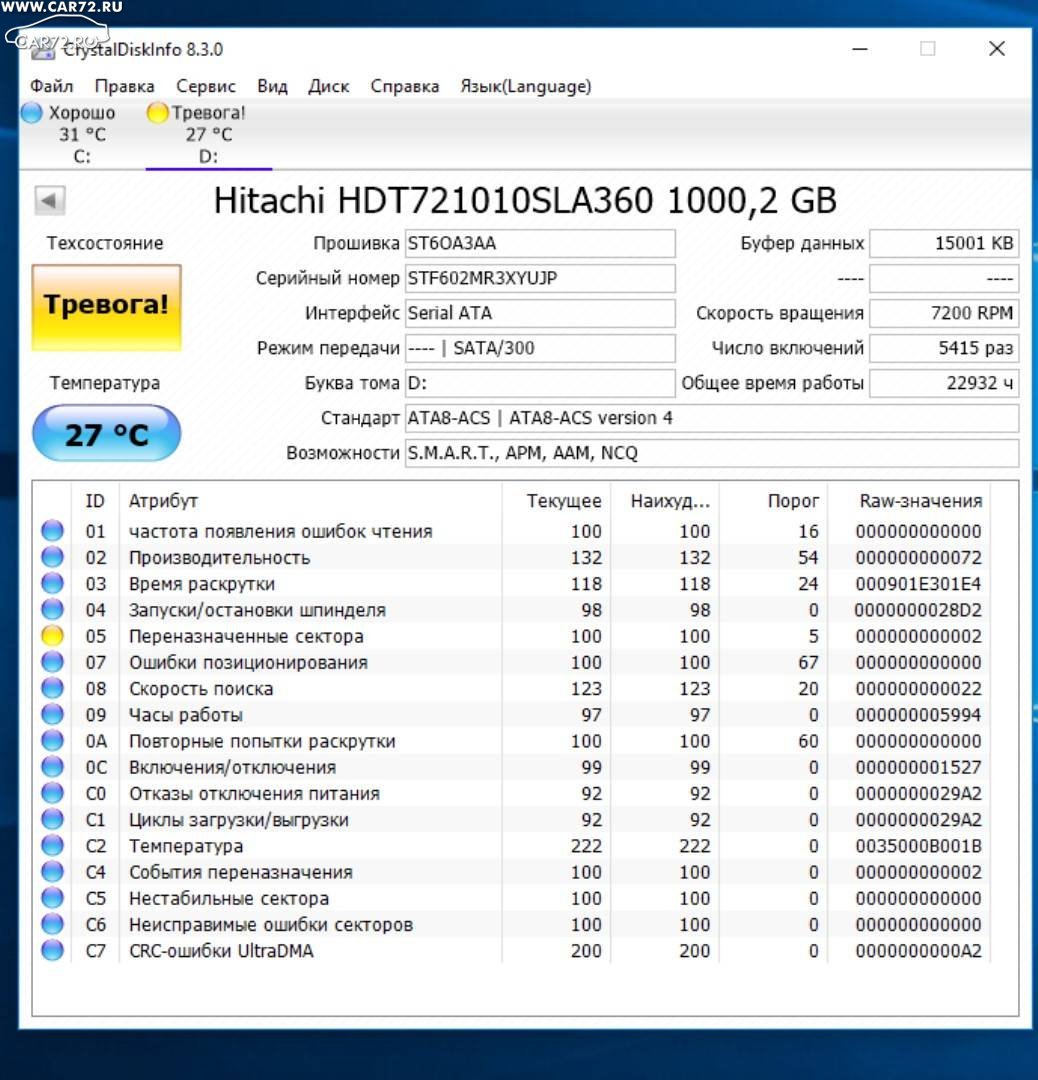Click the Атрибут column header
The height and width of the screenshot is (1080, 1038).
pyautogui.click(x=163, y=501)
